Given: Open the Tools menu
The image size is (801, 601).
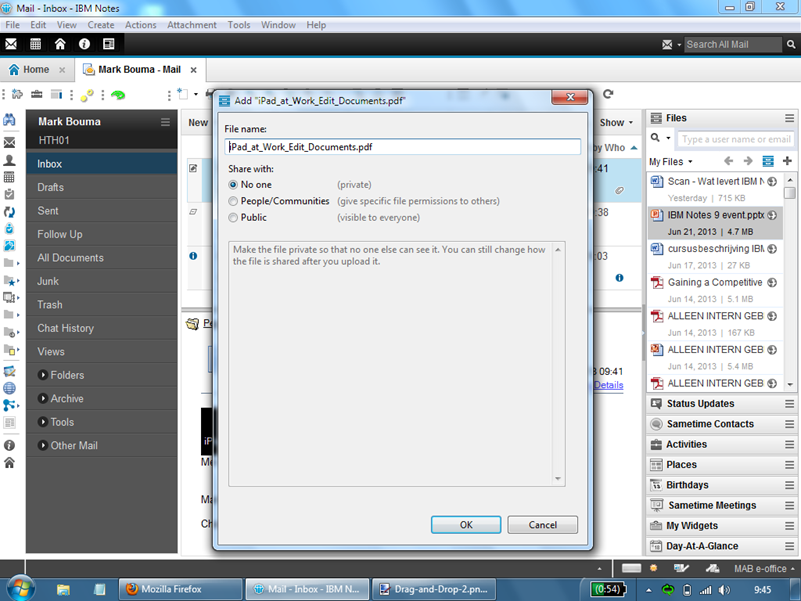Looking at the screenshot, I should tap(239, 25).
